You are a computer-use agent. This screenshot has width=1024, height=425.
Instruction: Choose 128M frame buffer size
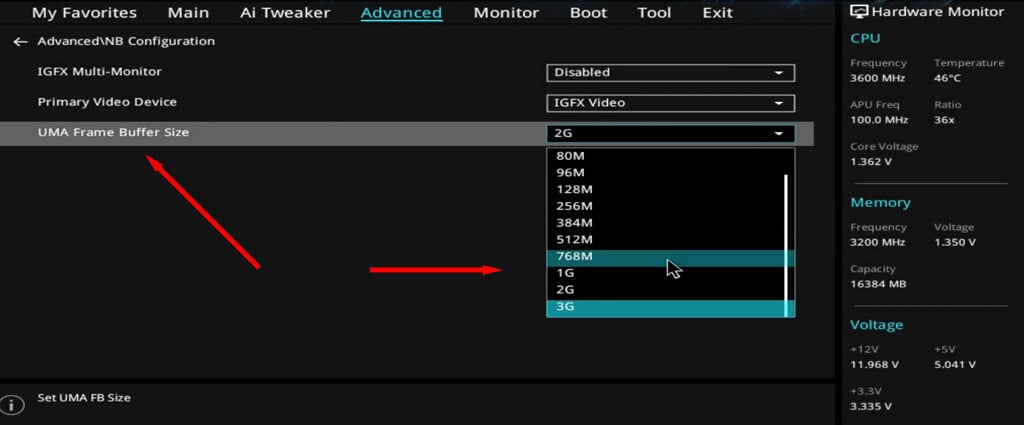665,189
